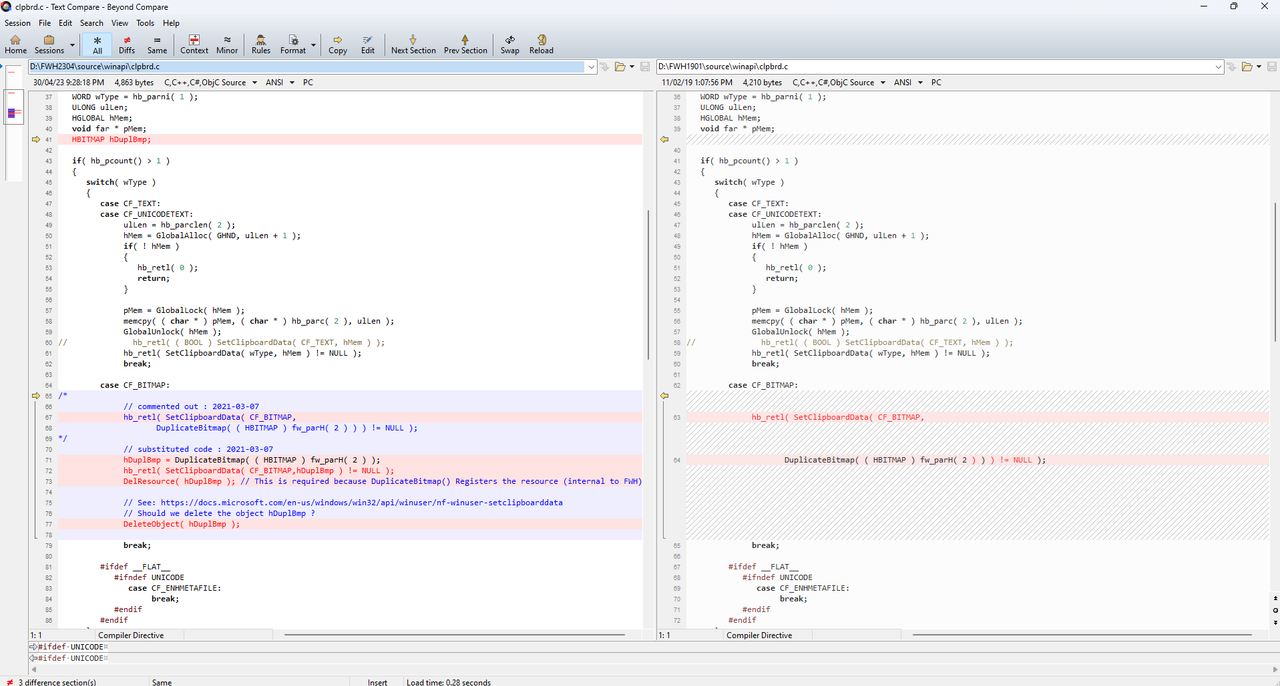Open the Help menu
The width and height of the screenshot is (1280, 686).
coord(171,22)
